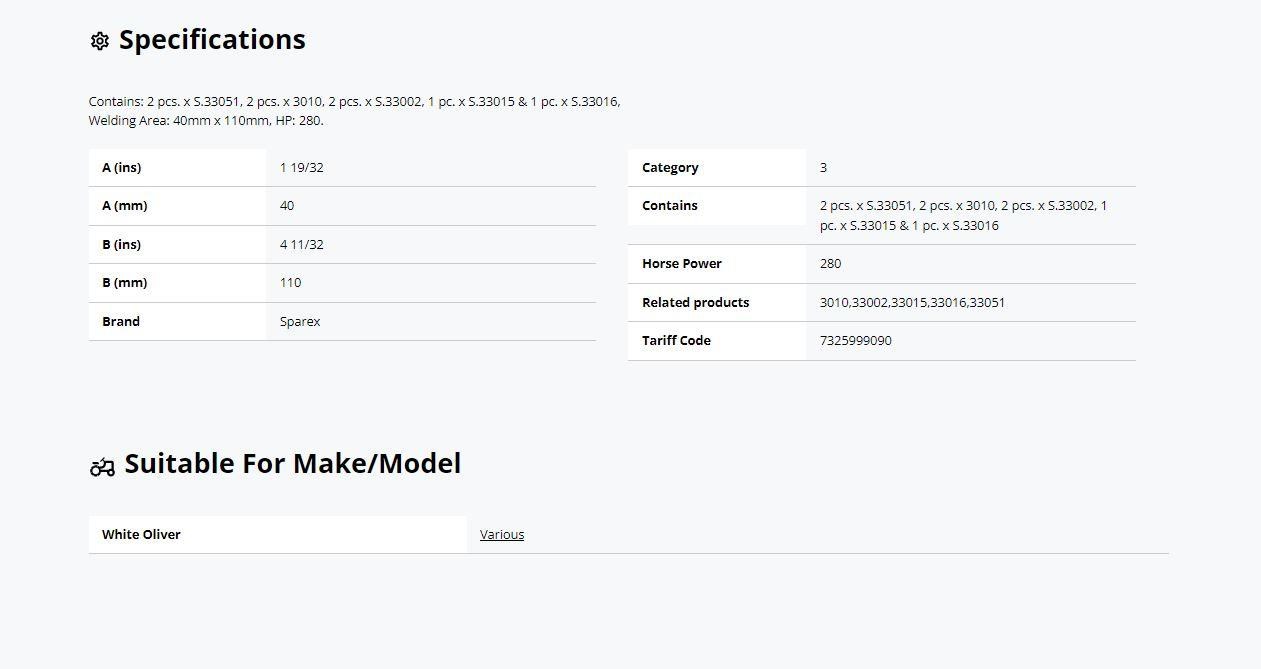
Task: Click the gear icon beside Specifications
Action: 99,41
